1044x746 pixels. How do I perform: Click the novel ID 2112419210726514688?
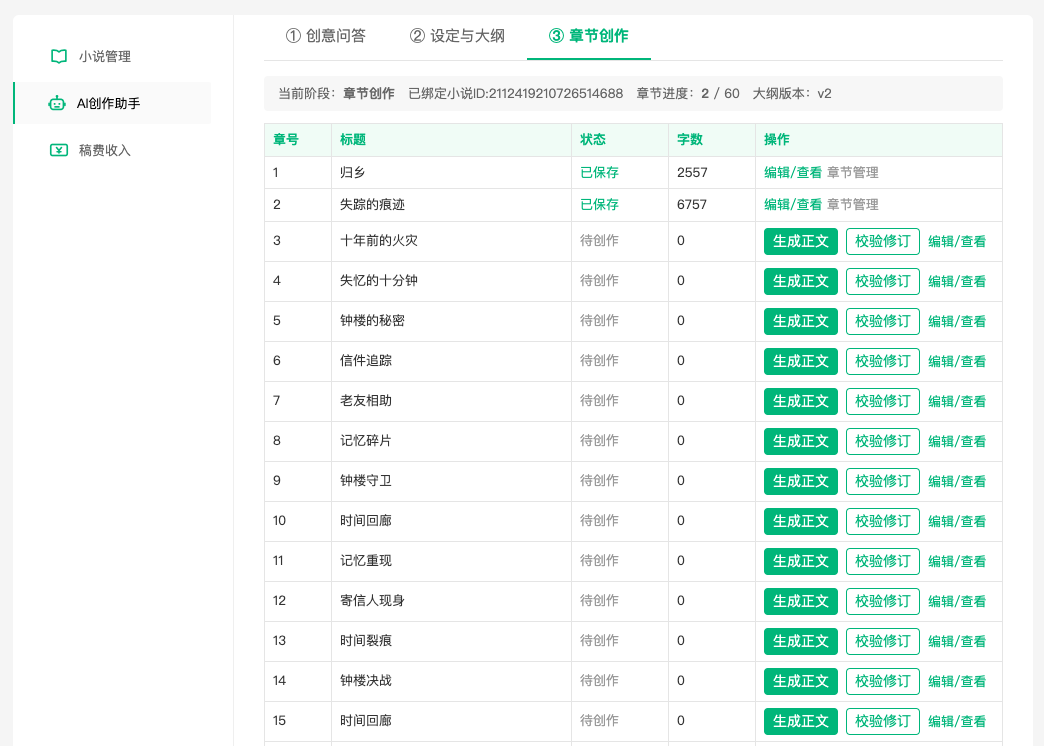coord(556,94)
